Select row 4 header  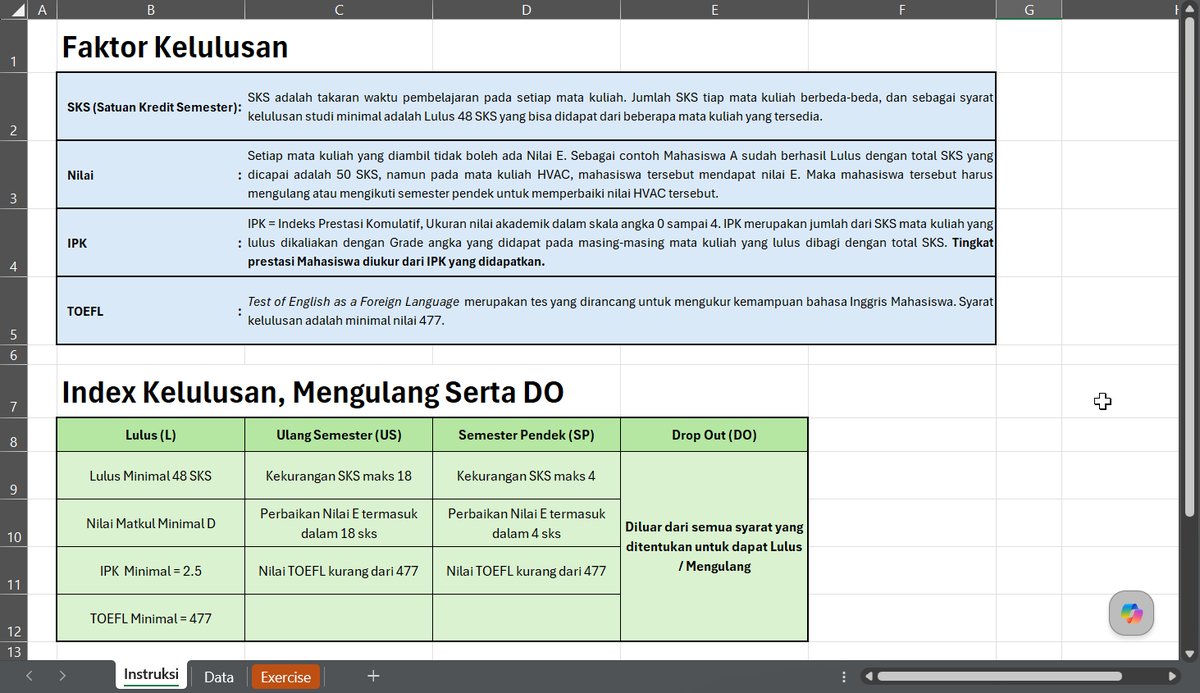pos(14,243)
